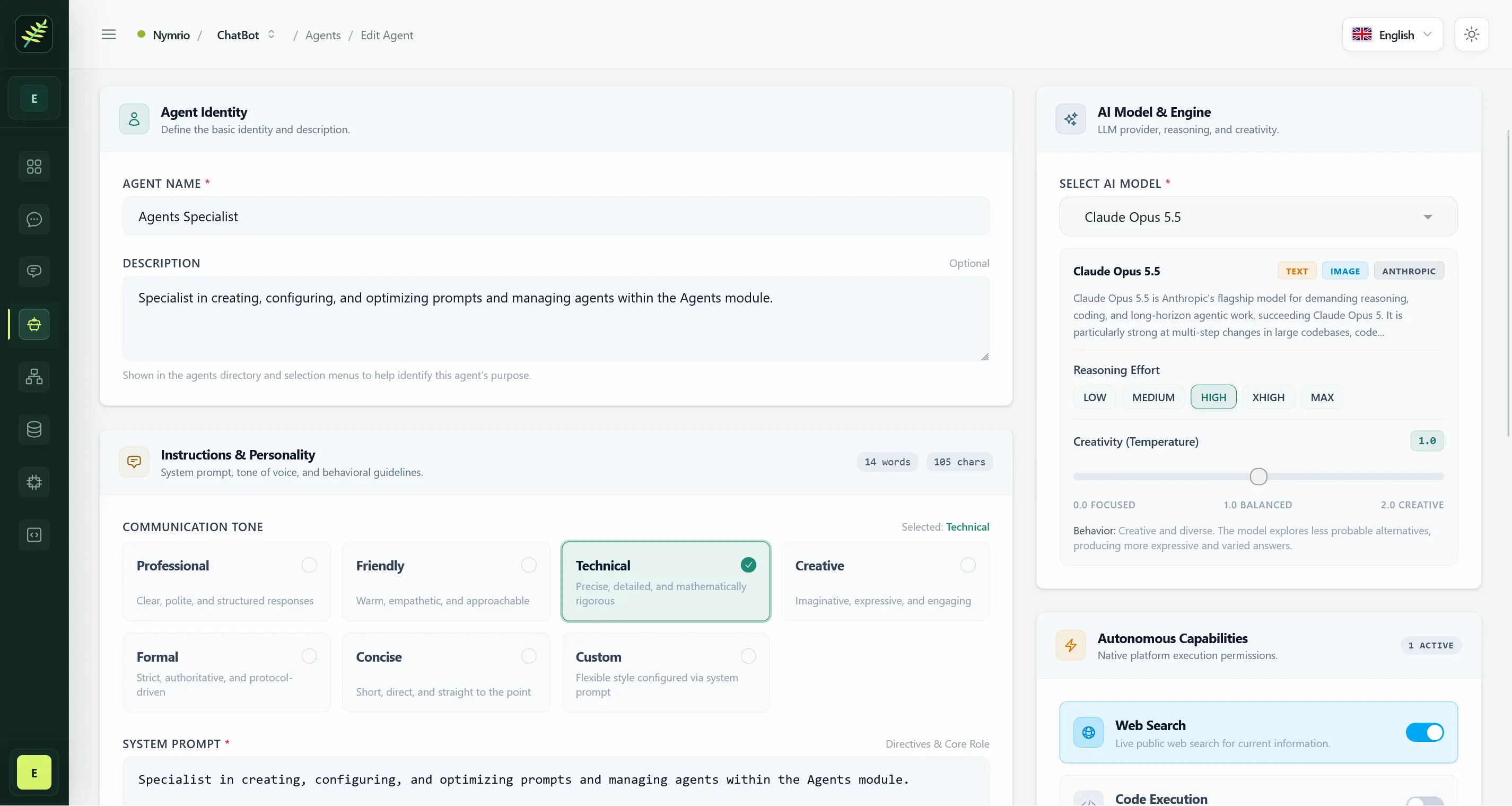Click the System Prompt text area
The image size is (1512, 806).
pos(555,781)
